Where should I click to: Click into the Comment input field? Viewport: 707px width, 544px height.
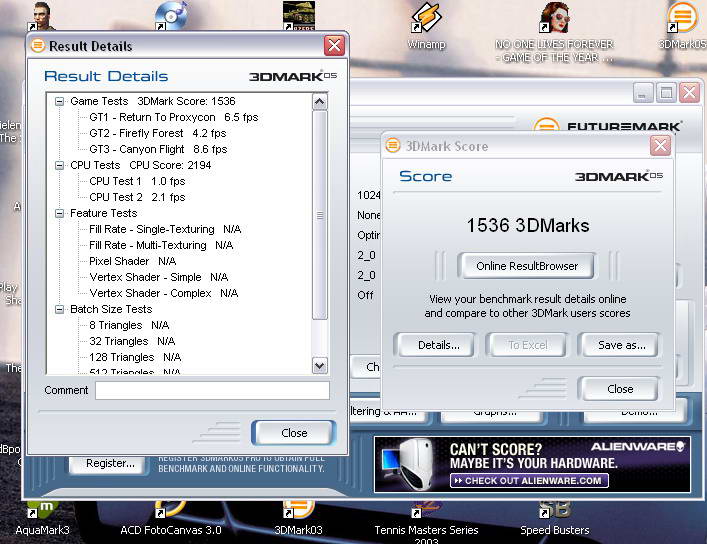point(212,390)
